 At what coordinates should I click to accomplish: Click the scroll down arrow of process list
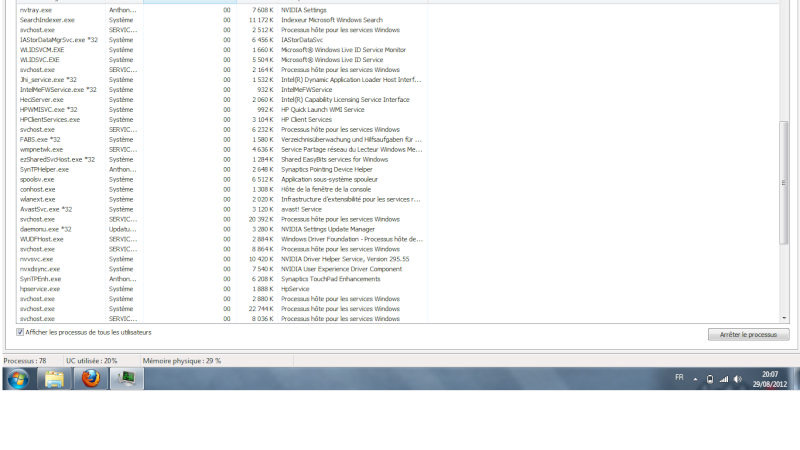[x=784, y=318]
